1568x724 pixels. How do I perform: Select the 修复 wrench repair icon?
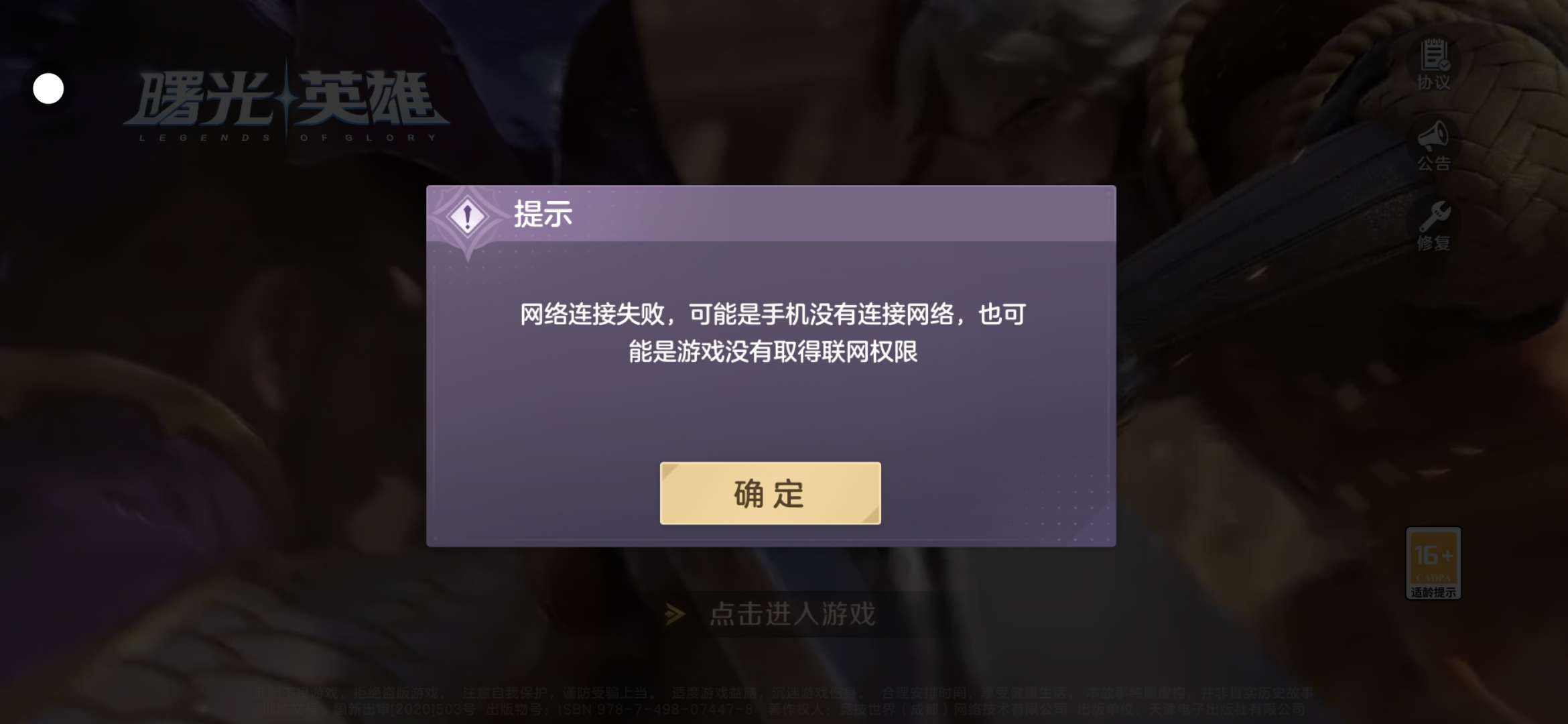click(1434, 217)
